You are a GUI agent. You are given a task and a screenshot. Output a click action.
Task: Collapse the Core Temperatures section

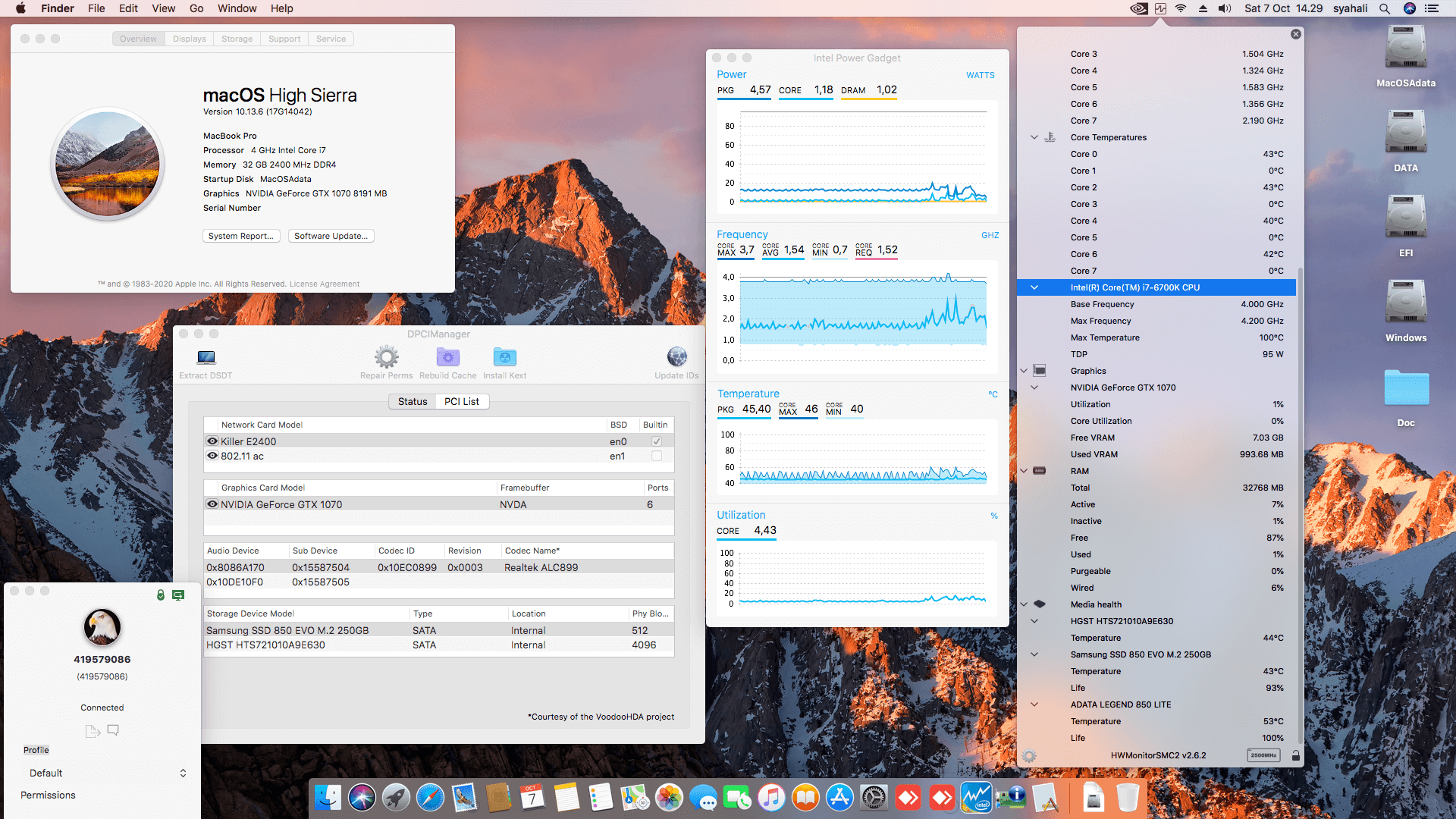click(x=1034, y=137)
